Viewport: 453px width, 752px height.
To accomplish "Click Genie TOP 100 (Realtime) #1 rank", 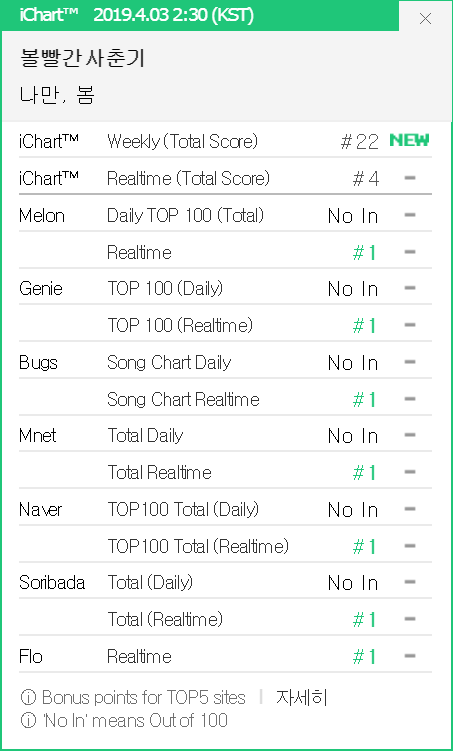I will tap(364, 326).
